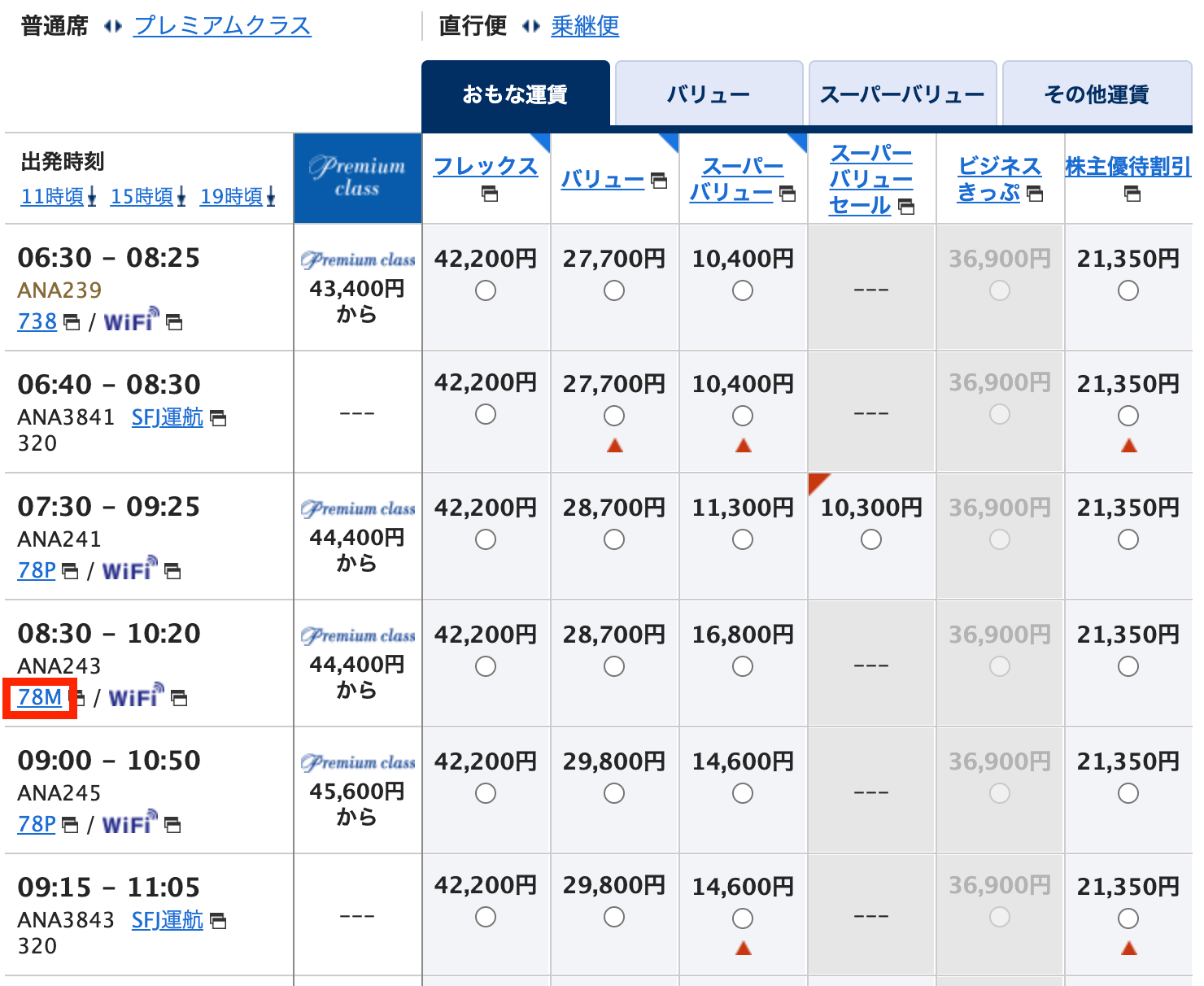Open new-window icon under フレックス header

click(490, 194)
